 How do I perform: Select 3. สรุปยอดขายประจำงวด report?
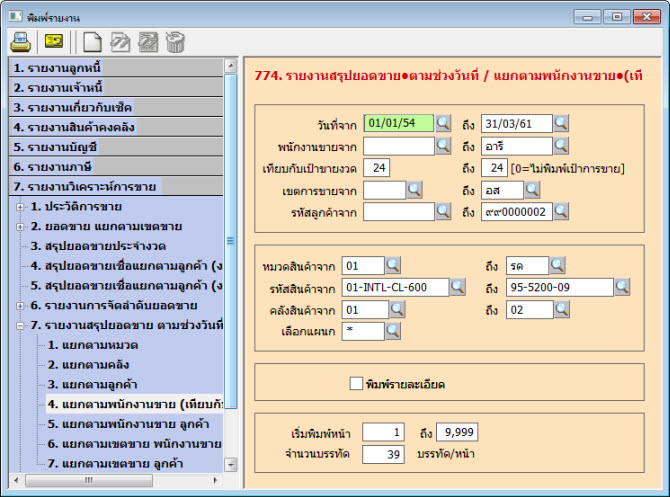pyautogui.click(x=98, y=246)
